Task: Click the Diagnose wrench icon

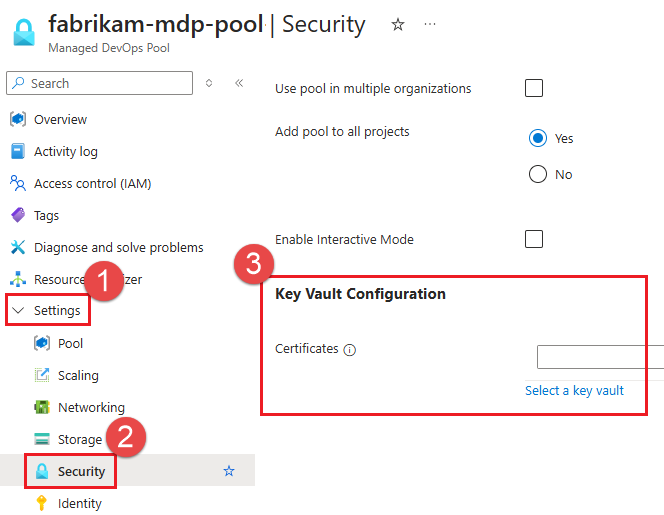Action: pos(18,247)
